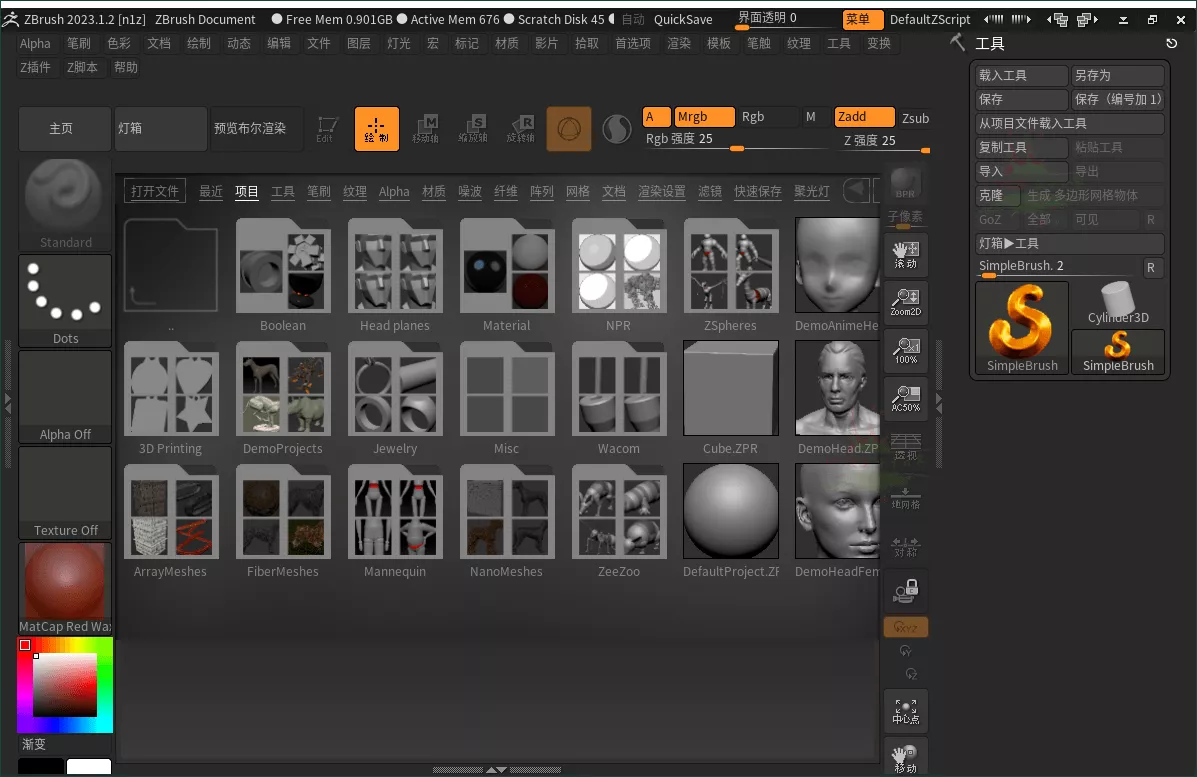Viewport: 1197px width, 777px height.
Task: Open the 渲染 menu
Action: tap(679, 43)
